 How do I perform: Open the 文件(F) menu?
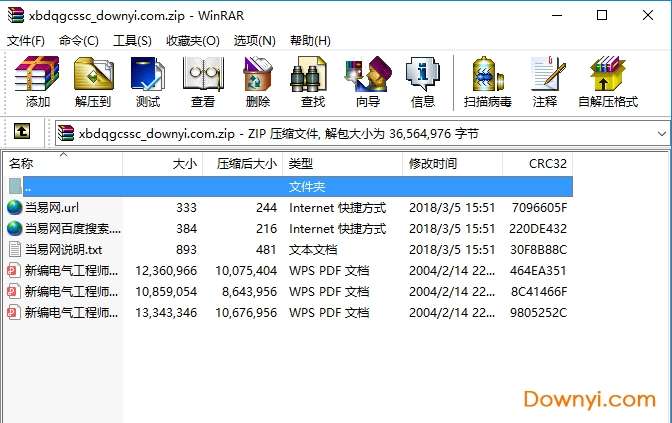tap(26, 41)
